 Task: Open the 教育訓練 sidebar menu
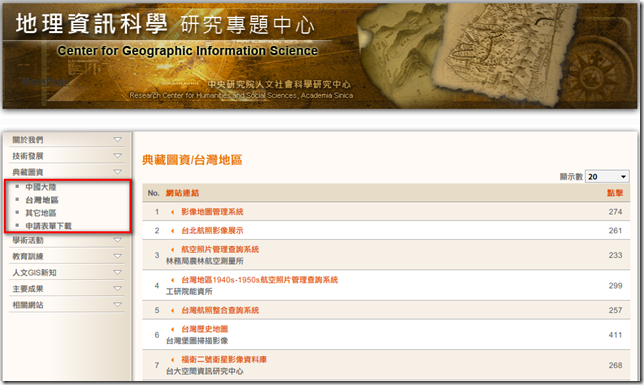(x=28, y=256)
